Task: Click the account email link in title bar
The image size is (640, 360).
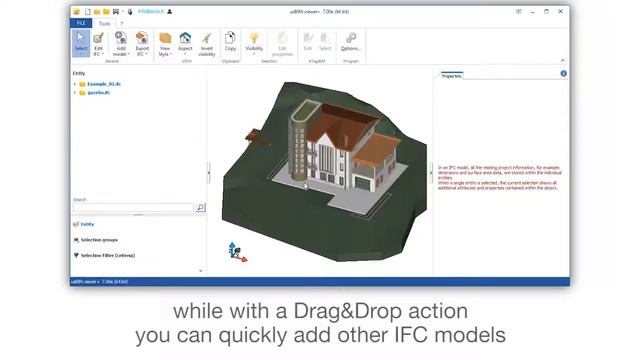Action: click(151, 11)
